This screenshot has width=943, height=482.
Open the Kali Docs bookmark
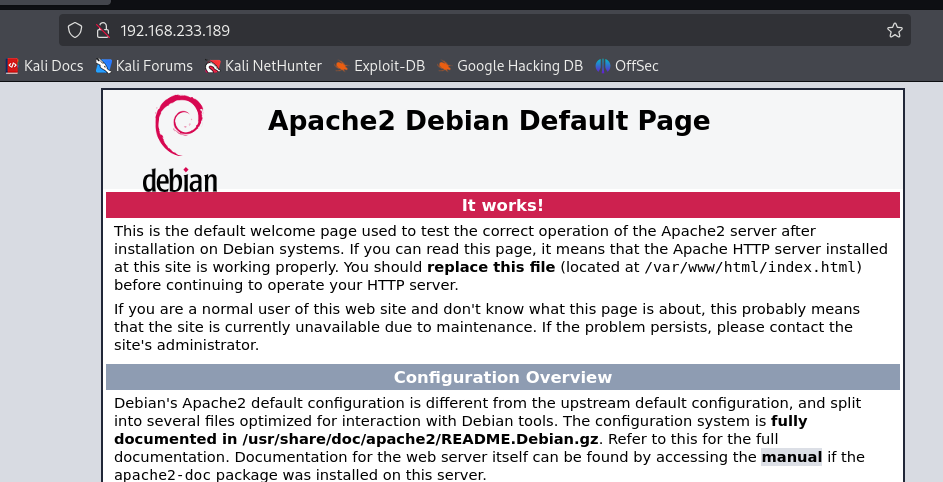[x=44, y=66]
